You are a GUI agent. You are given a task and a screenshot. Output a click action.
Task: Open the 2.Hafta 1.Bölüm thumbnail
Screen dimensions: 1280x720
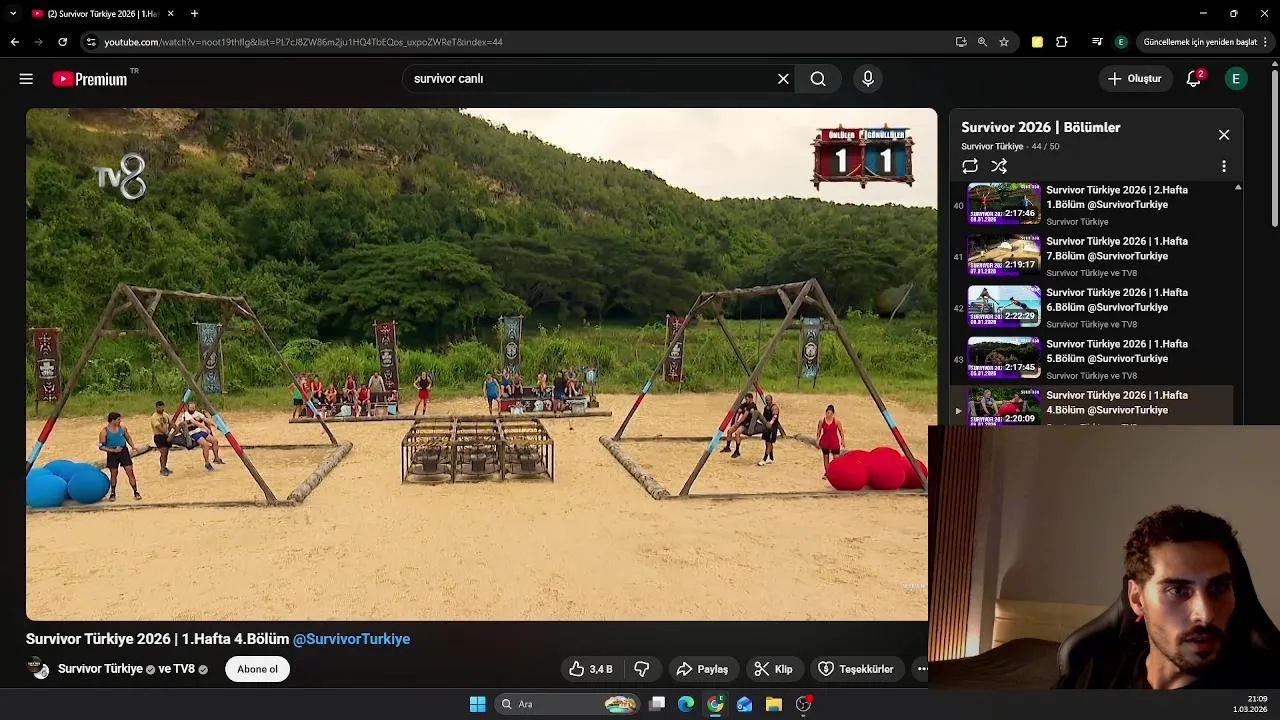pyautogui.click(x=1004, y=204)
